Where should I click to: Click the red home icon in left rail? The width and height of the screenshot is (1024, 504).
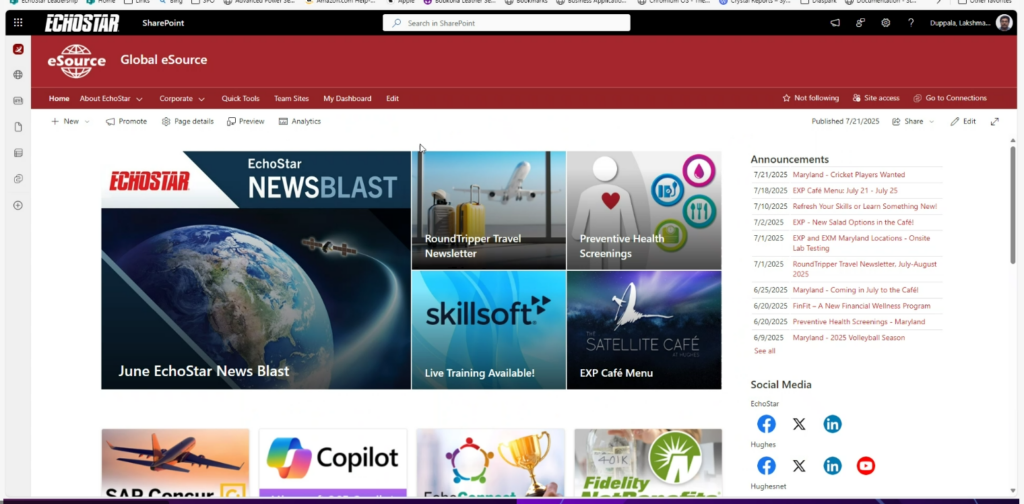tap(18, 49)
